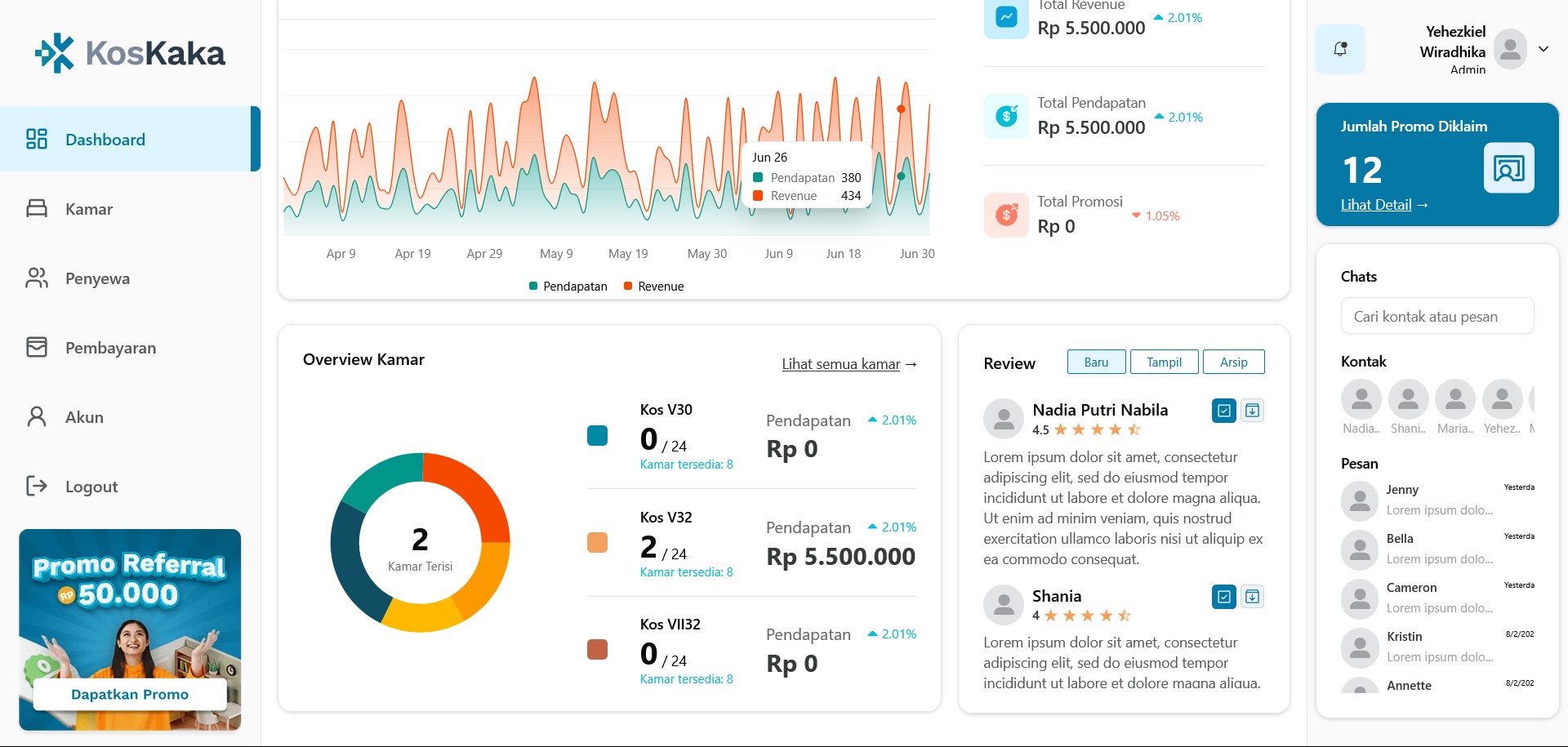Open Jenny's message conversation
The image size is (1568, 747).
(1437, 500)
